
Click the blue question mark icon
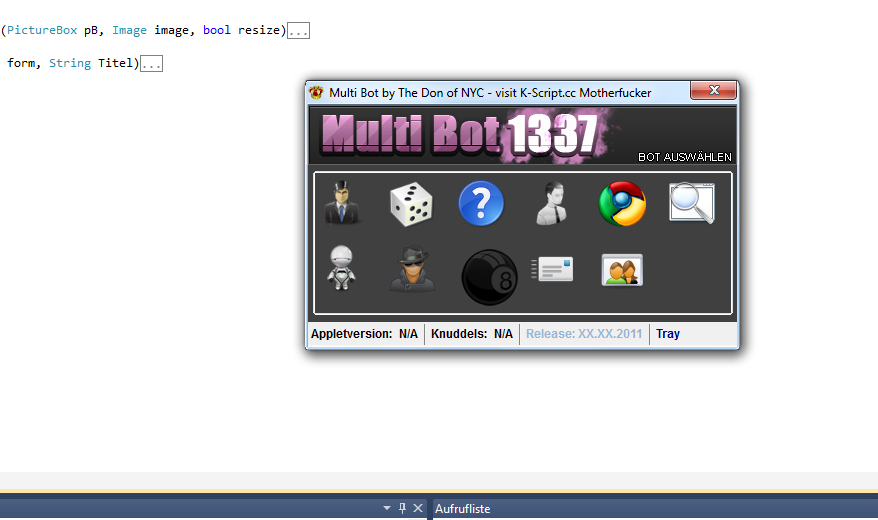tap(481, 203)
